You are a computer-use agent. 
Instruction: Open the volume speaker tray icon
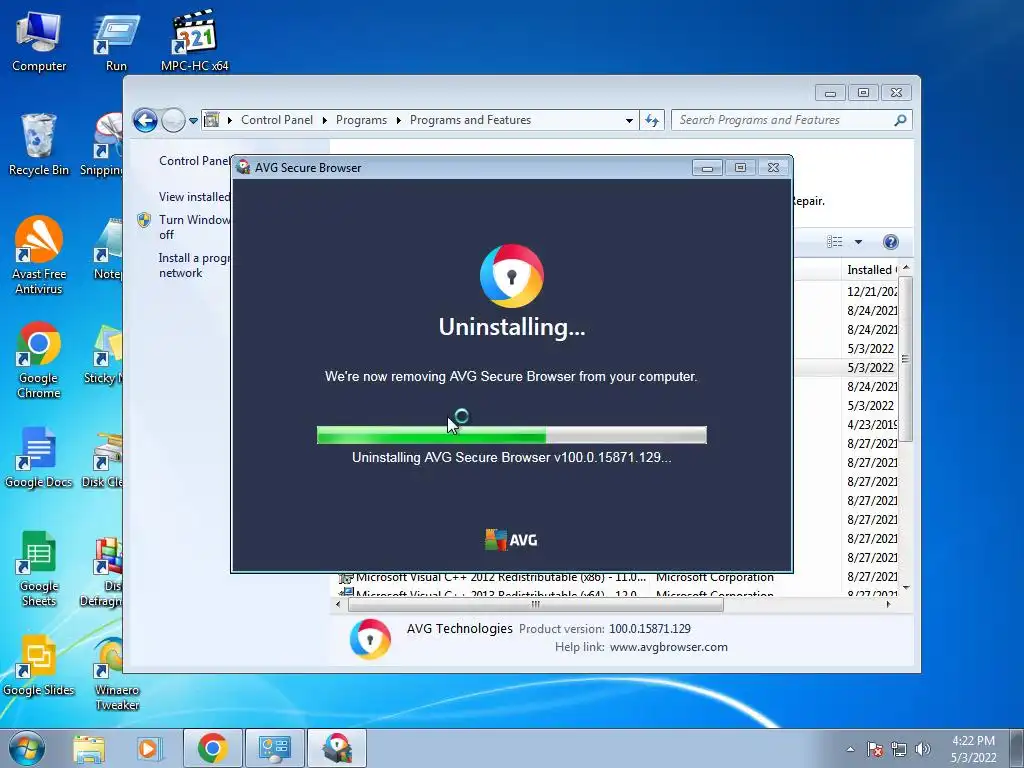pyautogui.click(x=922, y=749)
